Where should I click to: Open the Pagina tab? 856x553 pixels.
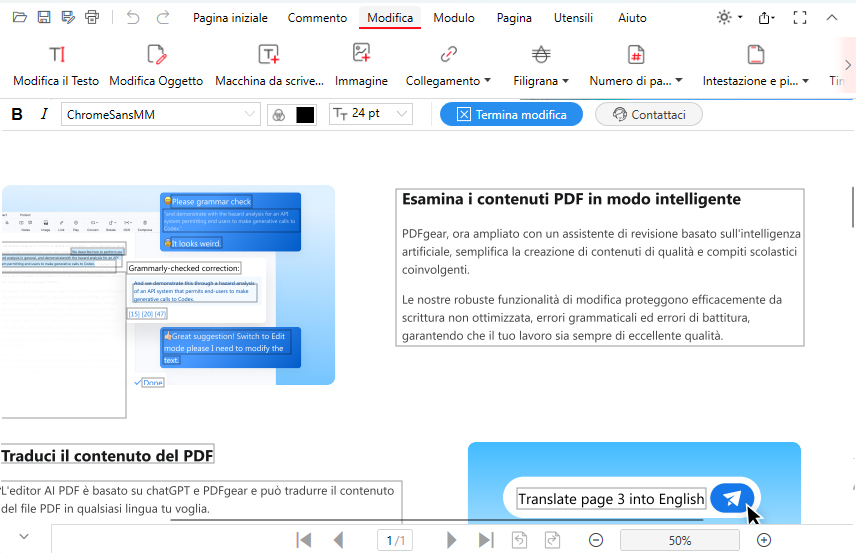pyautogui.click(x=514, y=18)
